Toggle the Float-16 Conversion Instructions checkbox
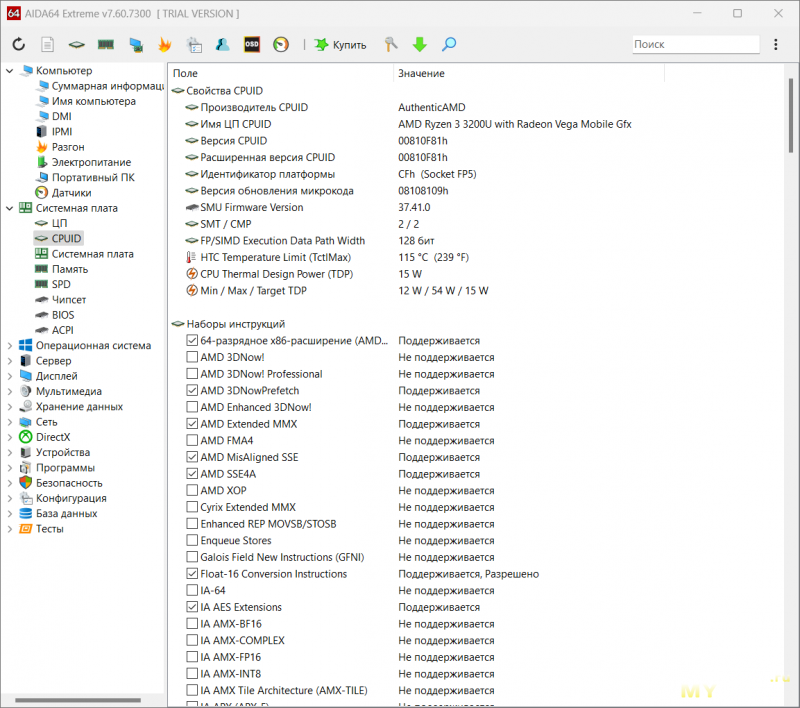The image size is (800, 708). [x=192, y=573]
